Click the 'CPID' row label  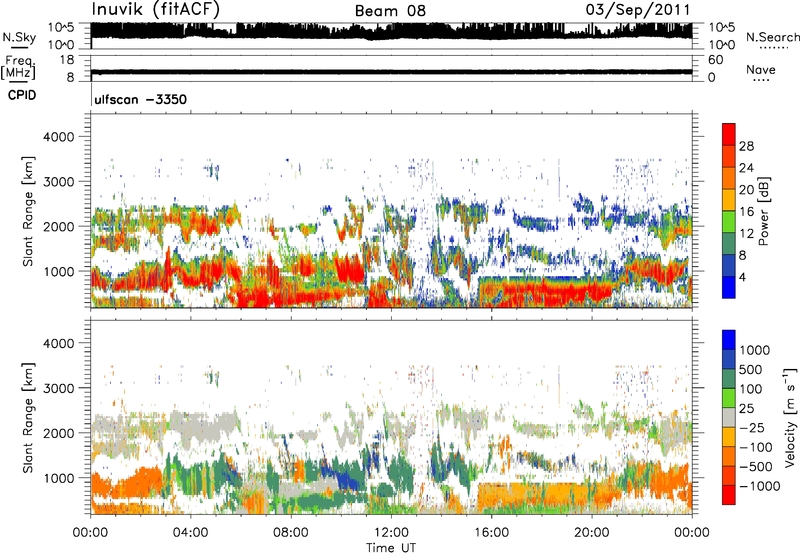(x=22, y=95)
